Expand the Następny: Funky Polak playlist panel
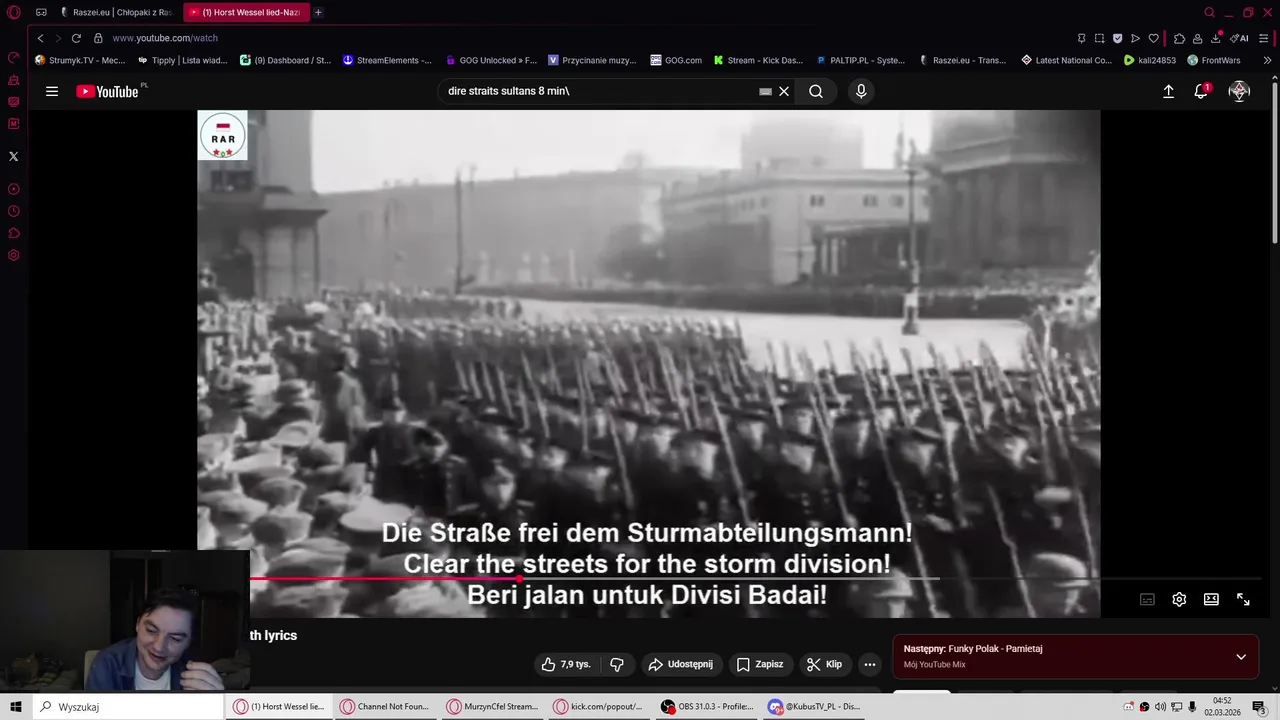Viewport: 1280px width, 720px height. [x=1241, y=657]
